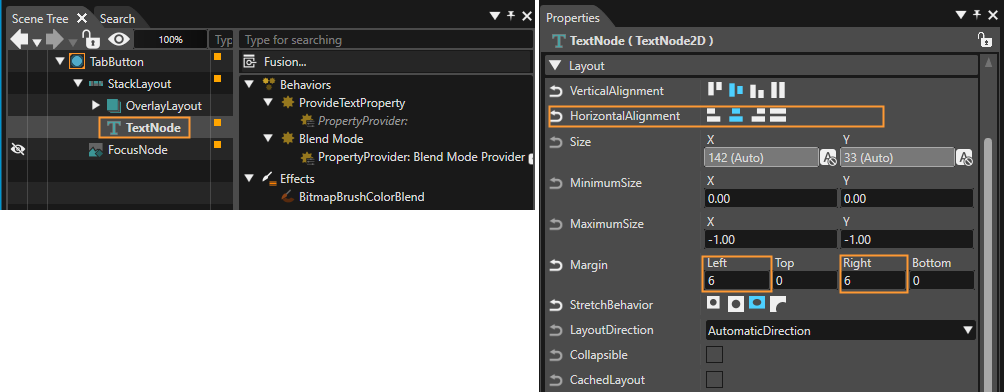Screen dimensions: 1004x392
Task: Select BitmapBrushColorBlend effect item
Action: 361,197
